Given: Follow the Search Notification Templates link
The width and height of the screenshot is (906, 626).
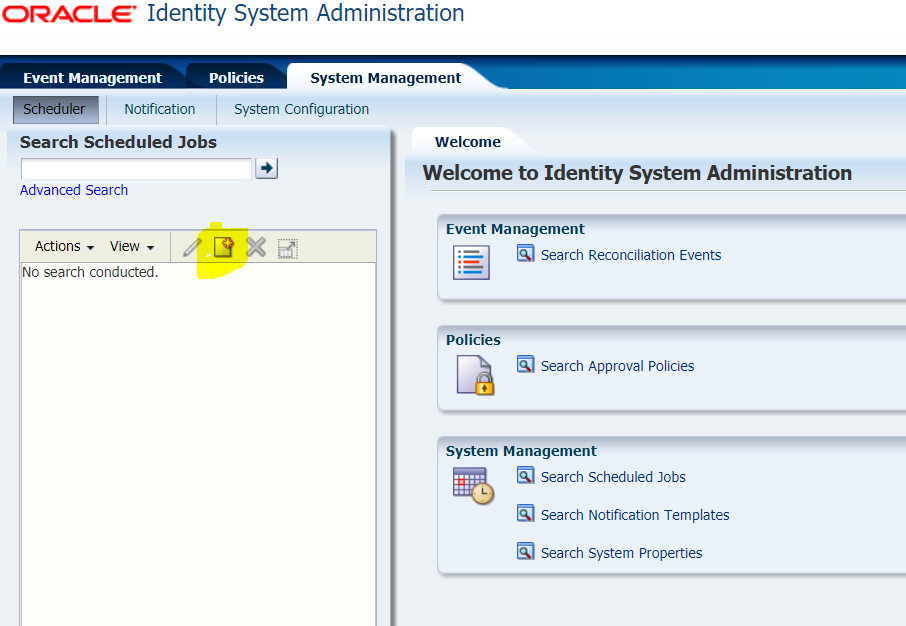Looking at the screenshot, I should pos(634,514).
